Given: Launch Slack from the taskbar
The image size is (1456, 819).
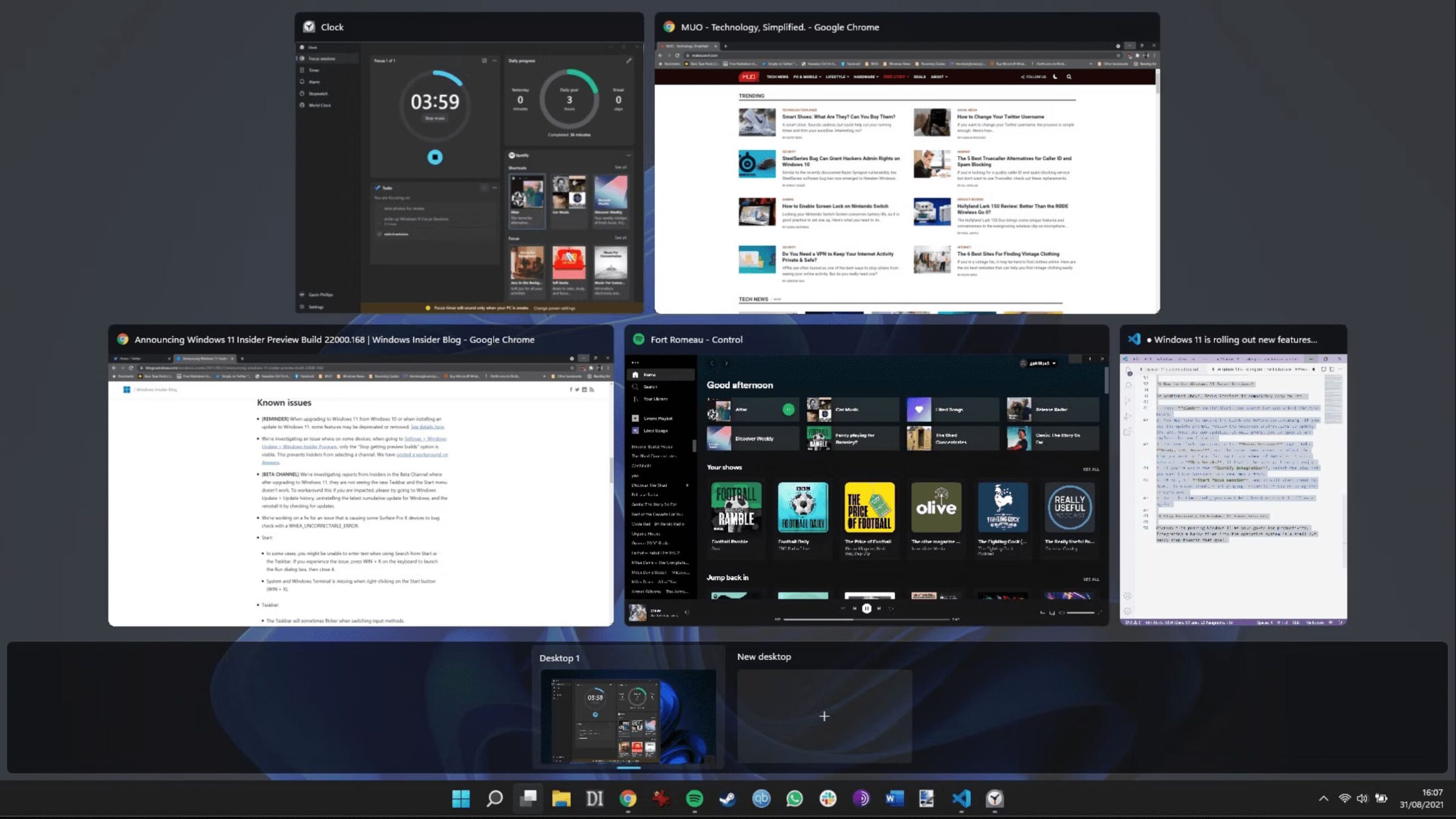Looking at the screenshot, I should 828,799.
